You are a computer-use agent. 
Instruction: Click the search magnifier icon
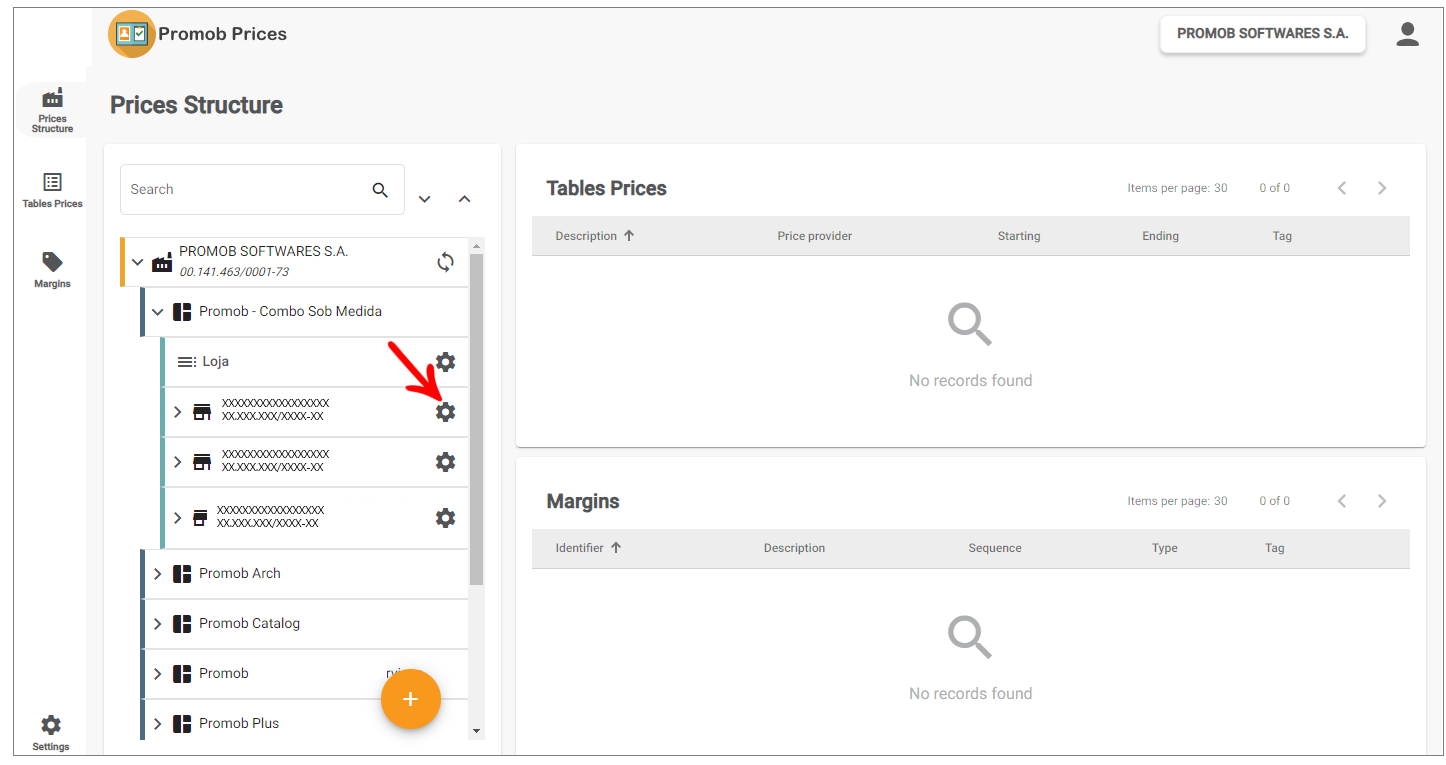pos(380,190)
